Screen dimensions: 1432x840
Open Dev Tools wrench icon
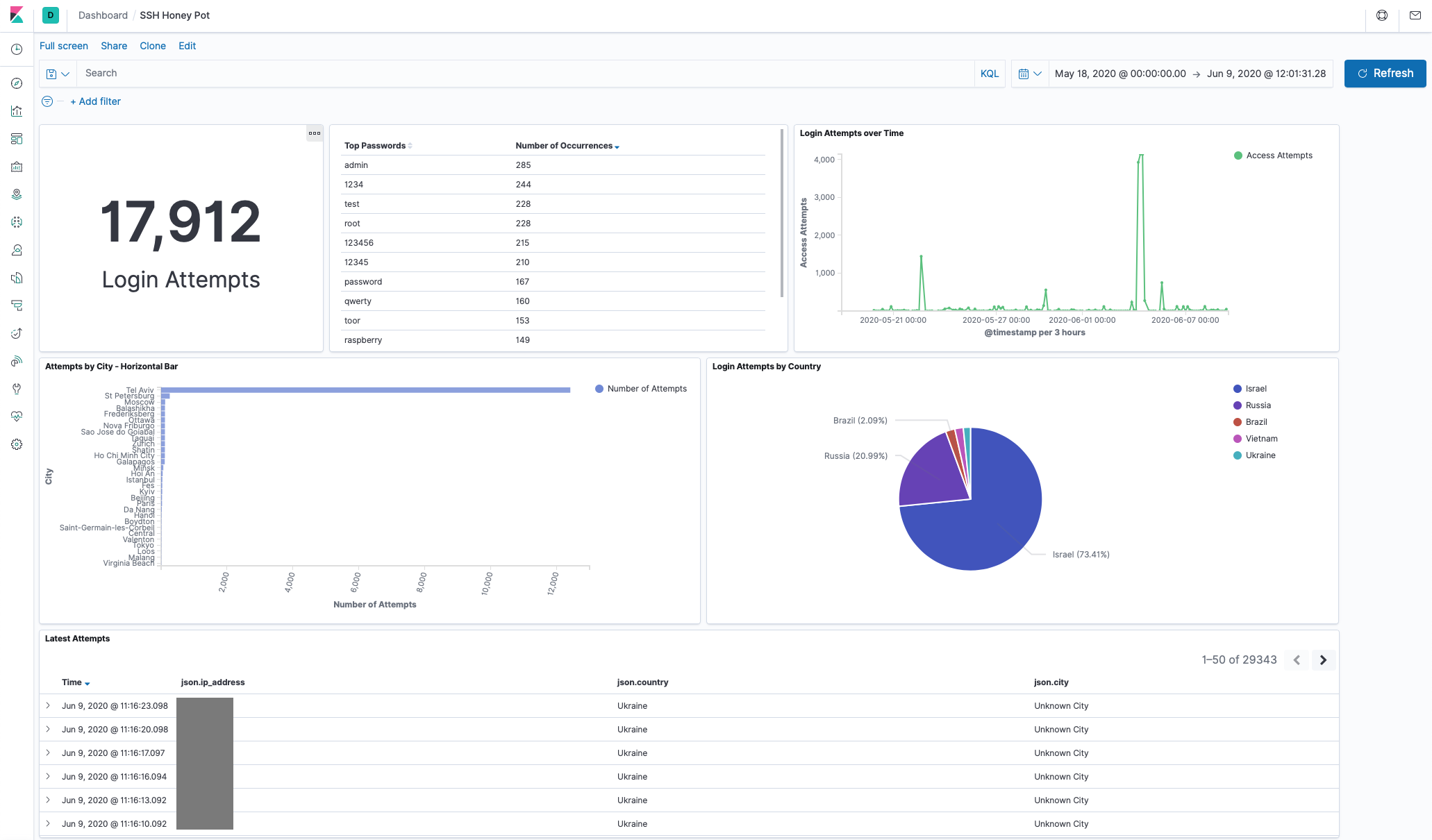[x=17, y=389]
